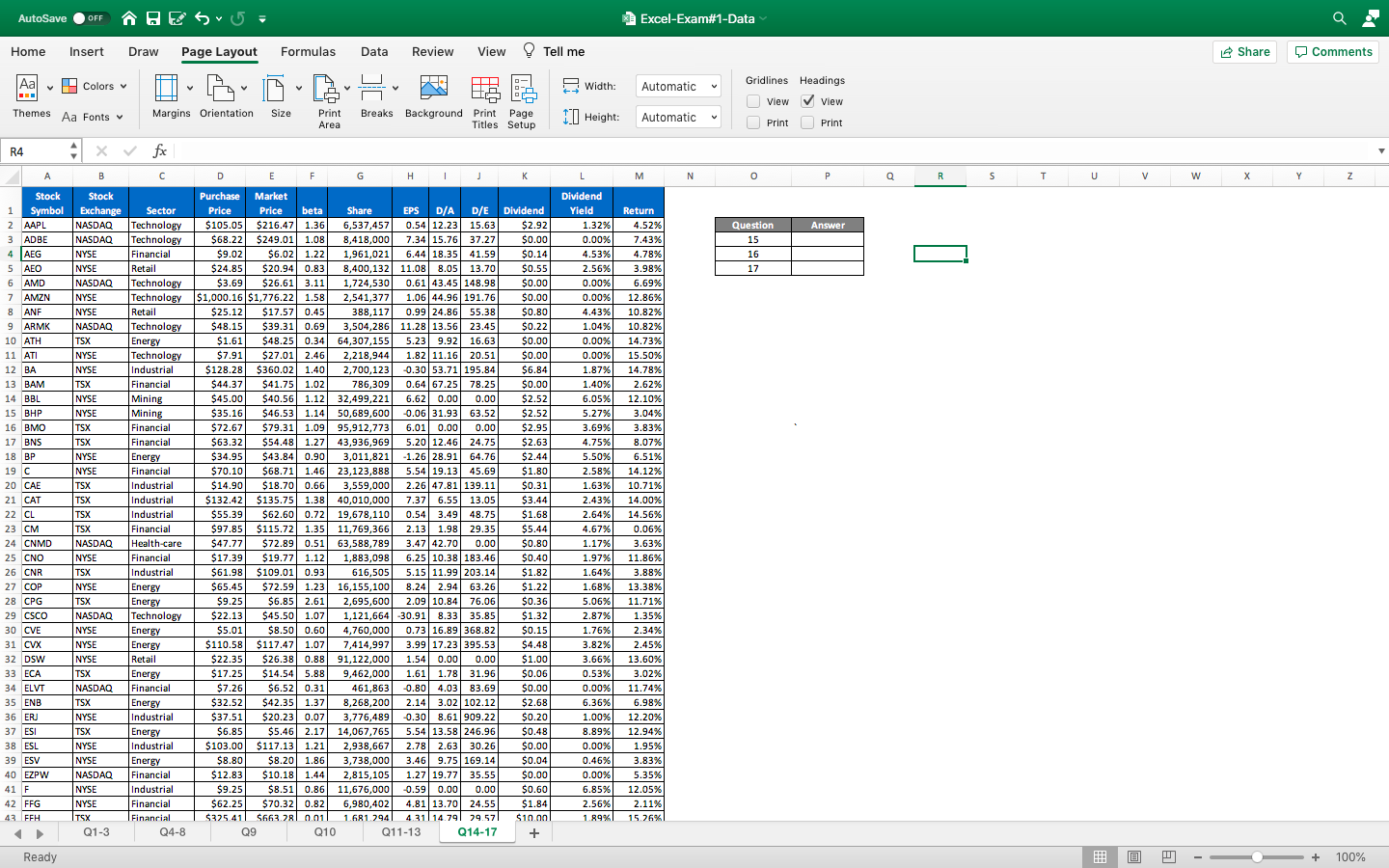
Task: Open Print Titles settings
Action: (484, 96)
